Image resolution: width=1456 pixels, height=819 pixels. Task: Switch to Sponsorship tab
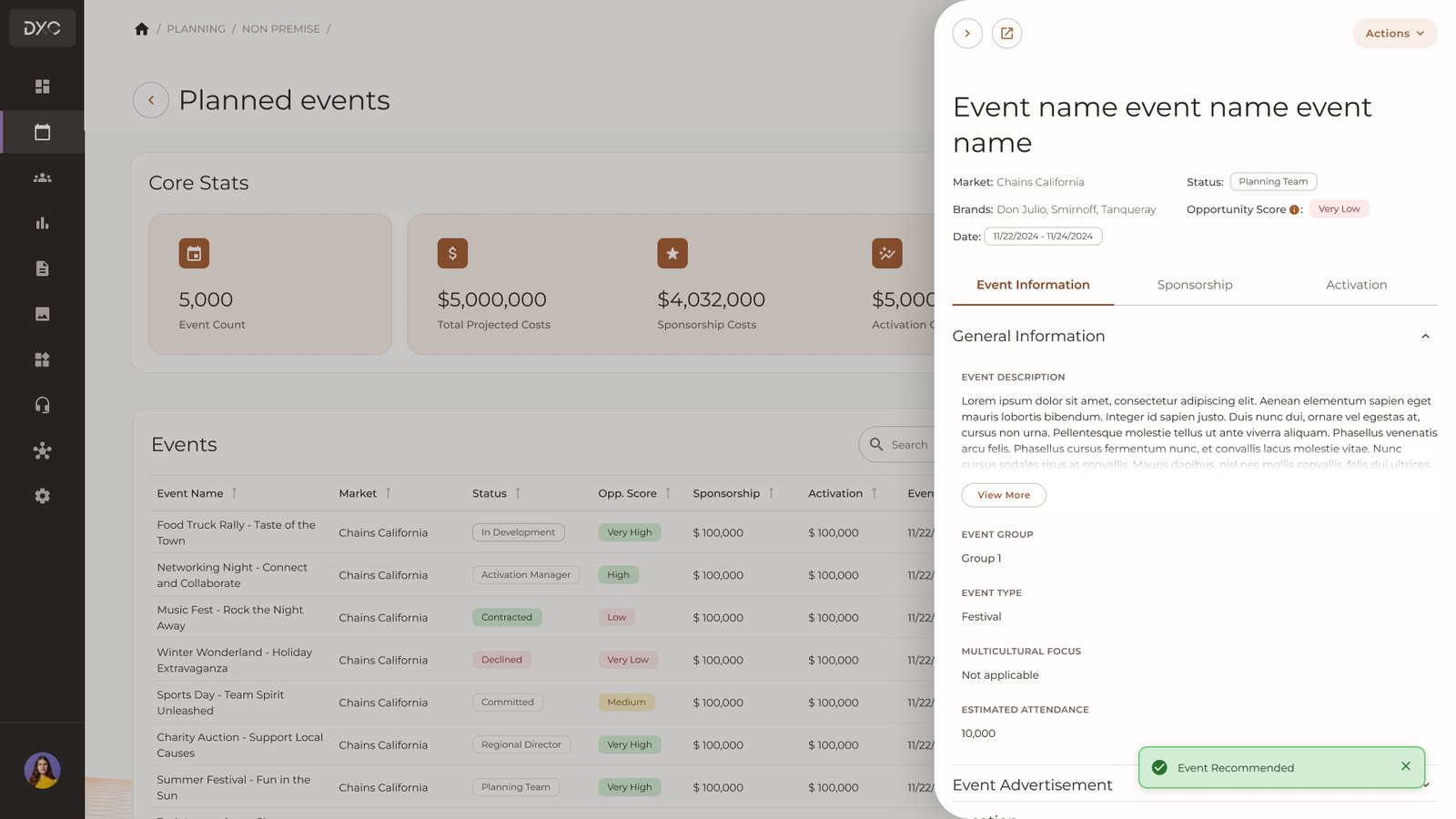click(x=1195, y=285)
